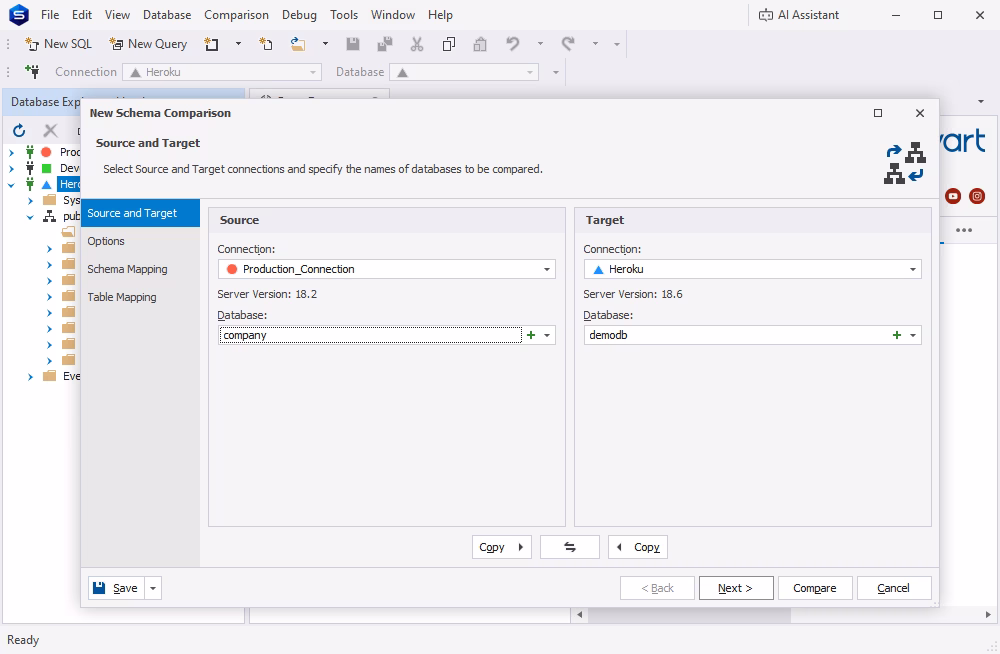Close the New Schema Comparison dialog
This screenshot has height=654, width=1000.
(920, 113)
